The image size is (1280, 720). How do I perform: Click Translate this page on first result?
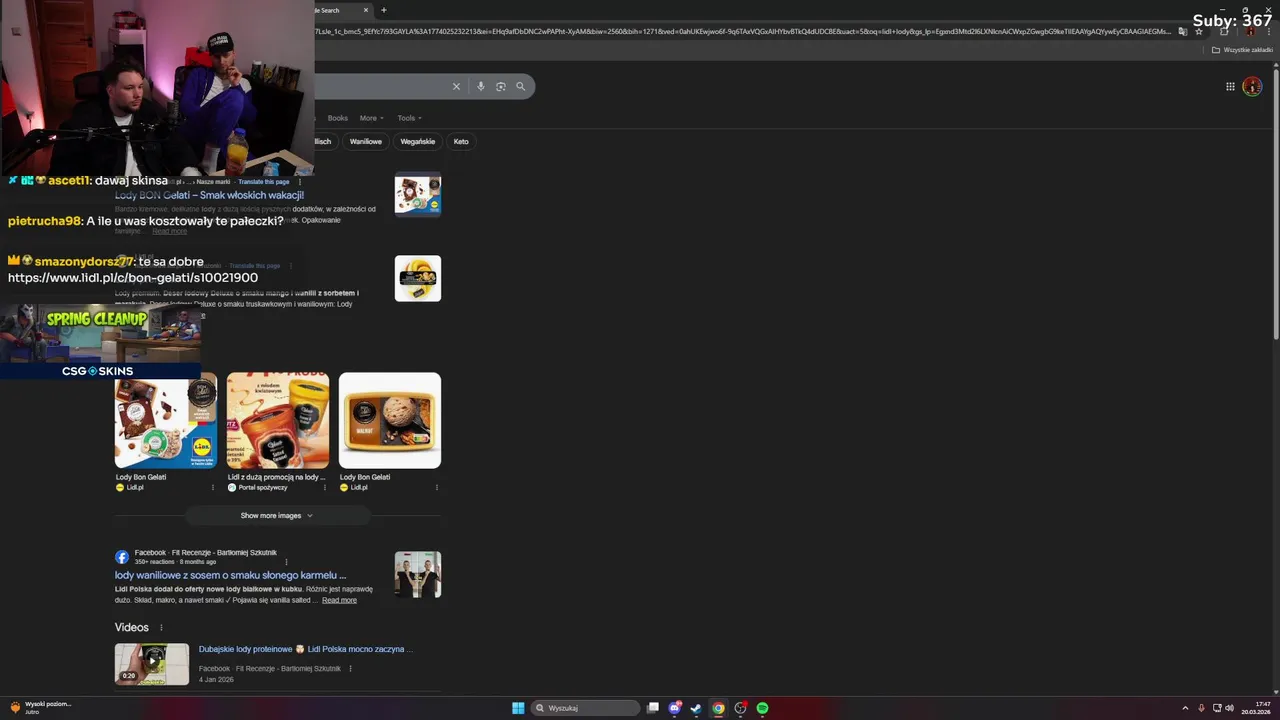pyautogui.click(x=263, y=182)
